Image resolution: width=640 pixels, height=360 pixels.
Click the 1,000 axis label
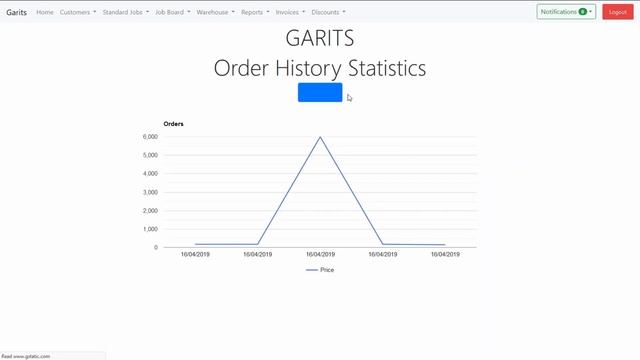point(150,229)
